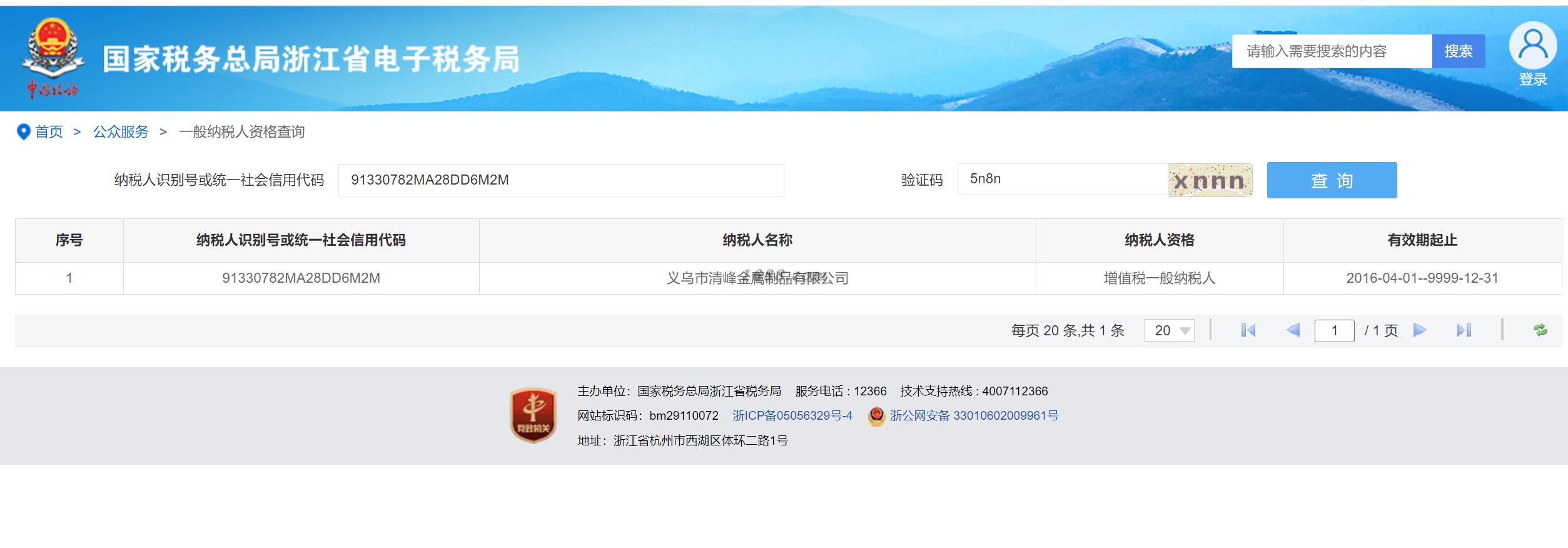Viewport: 1568px width, 548px height.
Task: Click 技术支持热线 : 4007112366 text
Action: (x=974, y=391)
